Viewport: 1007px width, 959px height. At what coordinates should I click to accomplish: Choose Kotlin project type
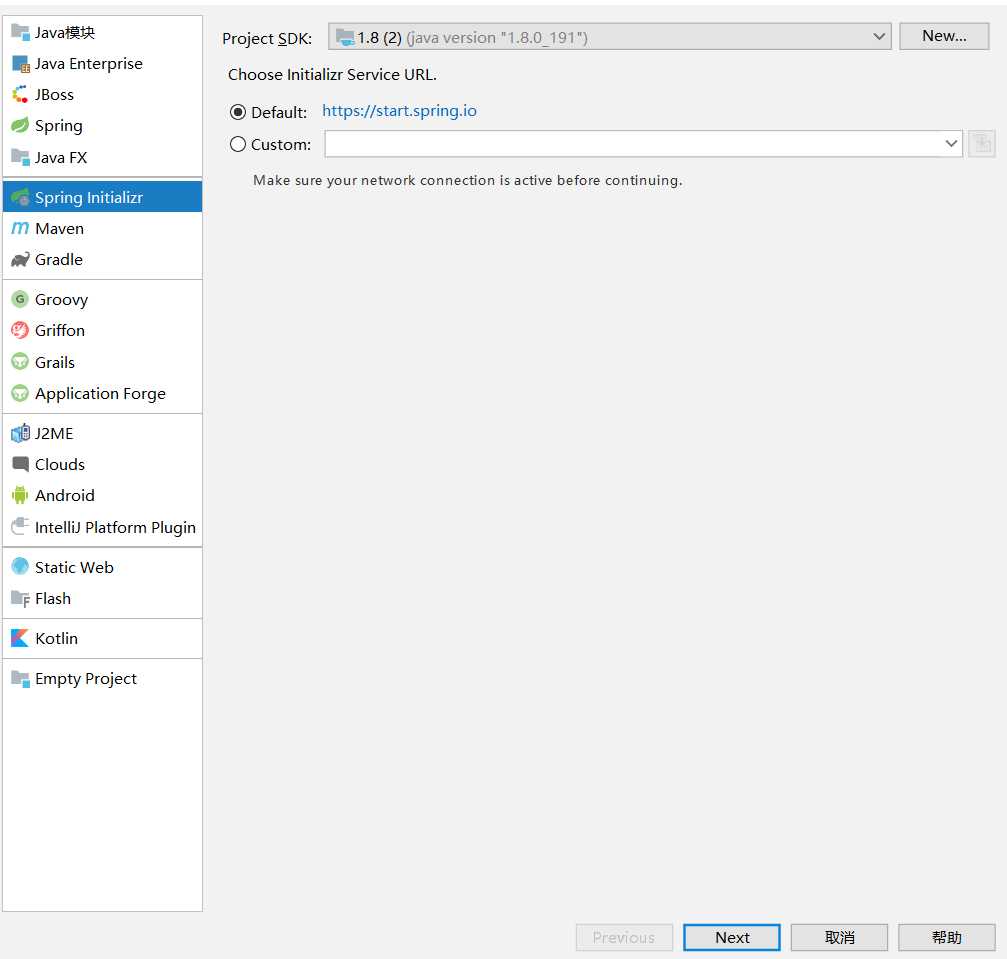pos(102,638)
